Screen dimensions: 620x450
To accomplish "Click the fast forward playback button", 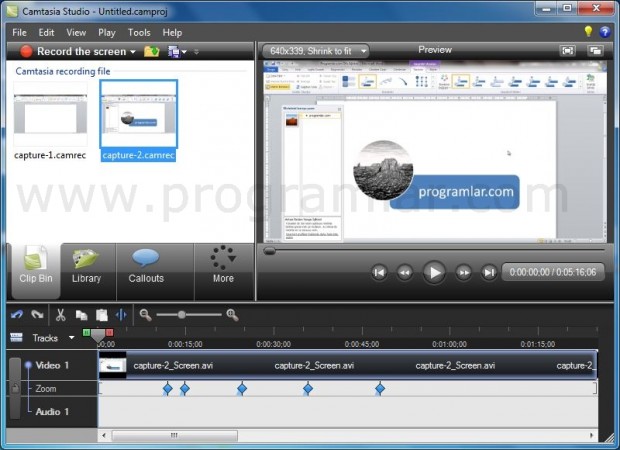I will [463, 272].
